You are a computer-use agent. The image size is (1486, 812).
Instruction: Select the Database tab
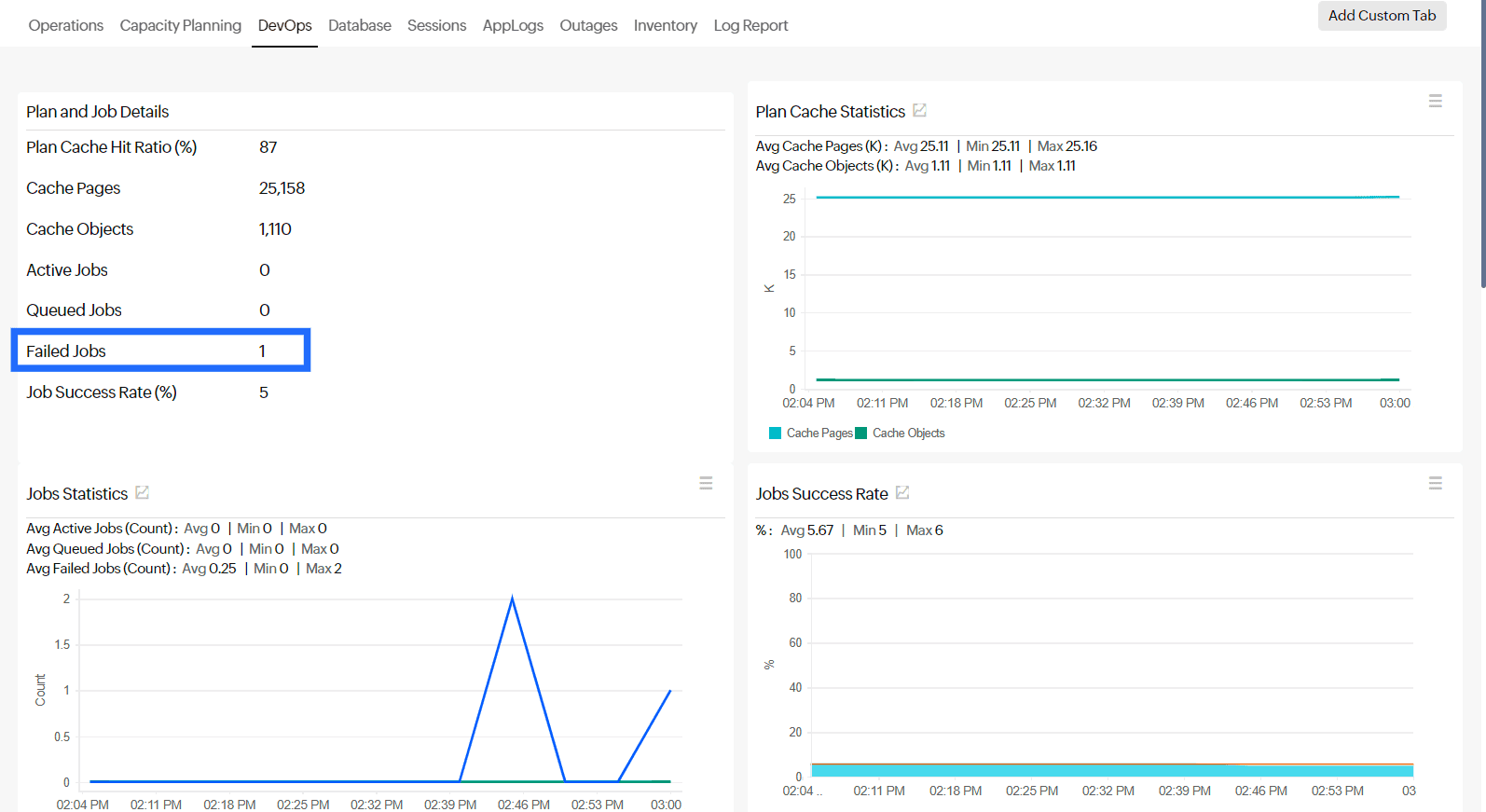[359, 26]
